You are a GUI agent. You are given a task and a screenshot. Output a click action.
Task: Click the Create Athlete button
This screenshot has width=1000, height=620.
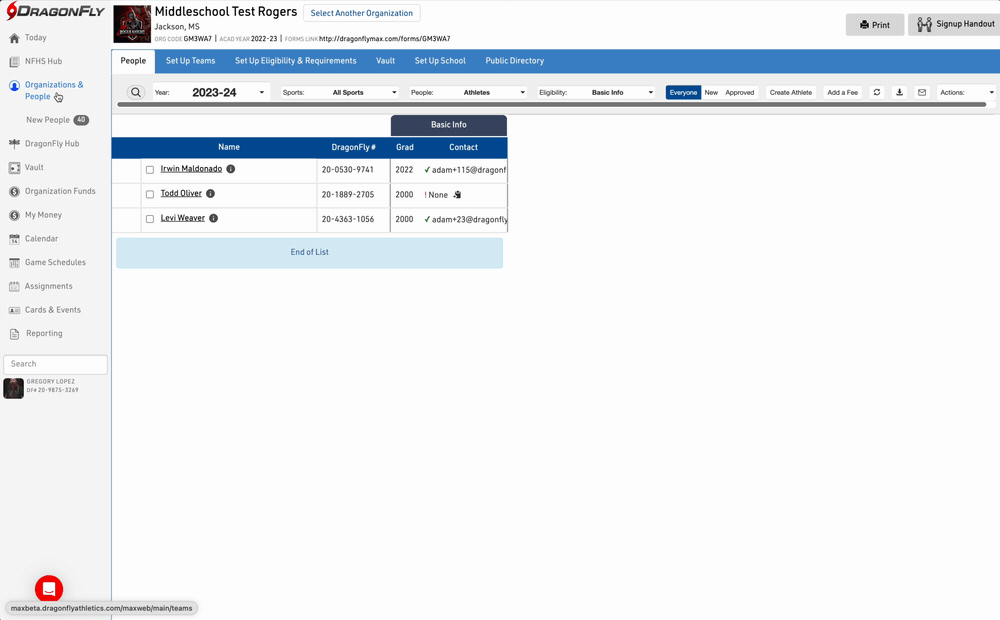pyautogui.click(x=790, y=93)
